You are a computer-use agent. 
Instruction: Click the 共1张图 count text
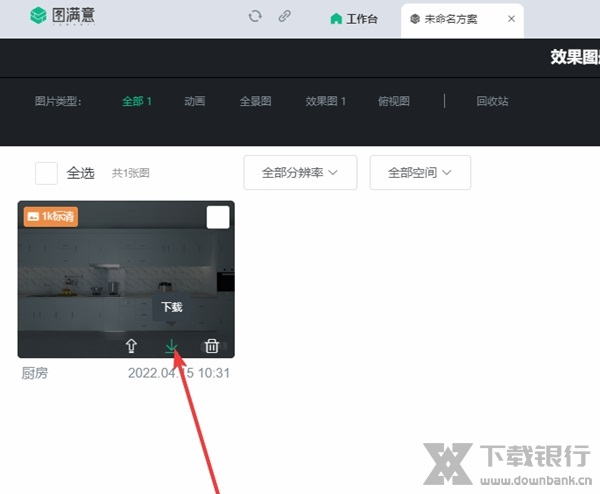click(130, 173)
